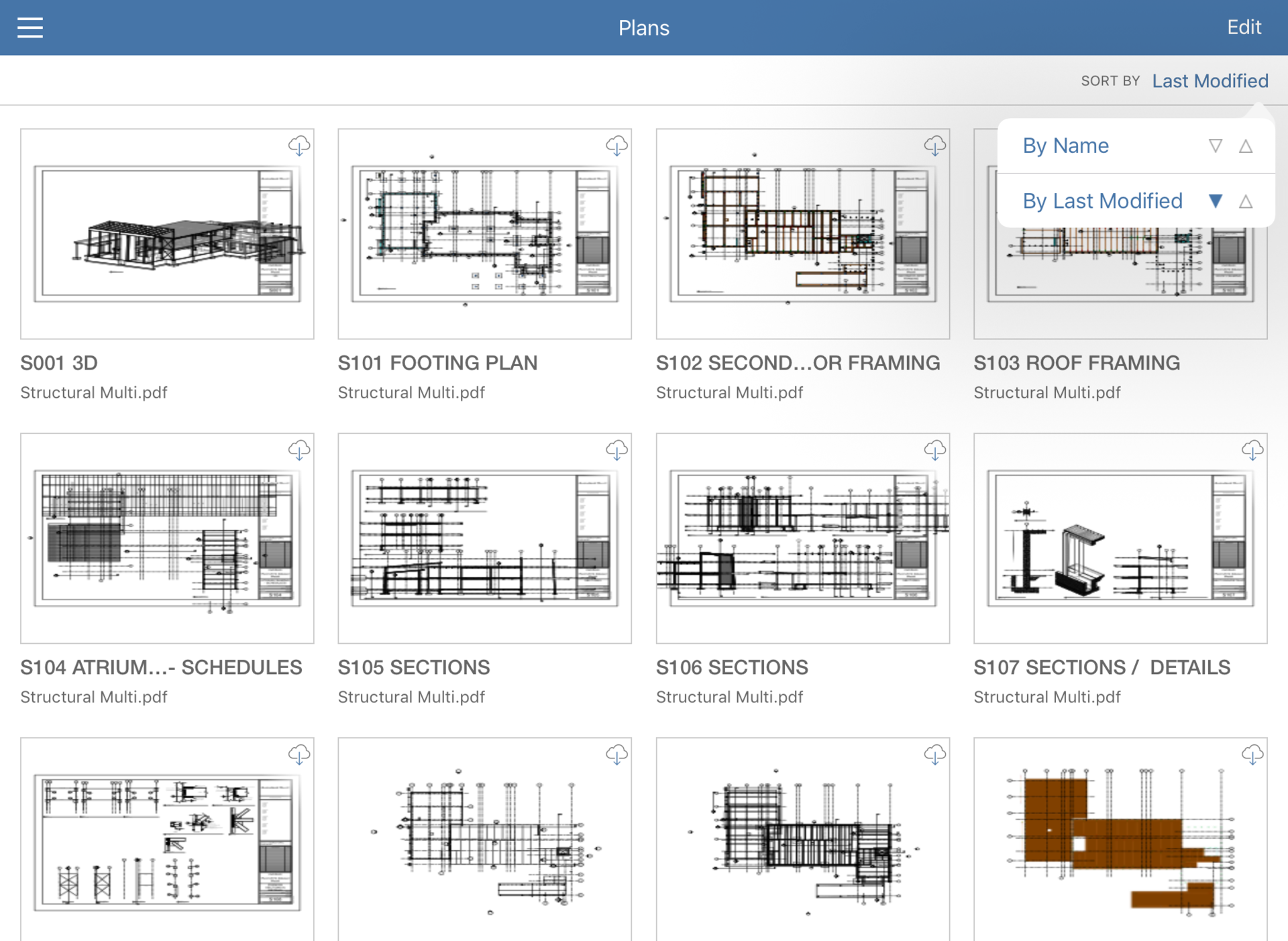1288x941 pixels.
Task: Open the S107 Sections / Details thumbnail
Action: [x=1120, y=538]
